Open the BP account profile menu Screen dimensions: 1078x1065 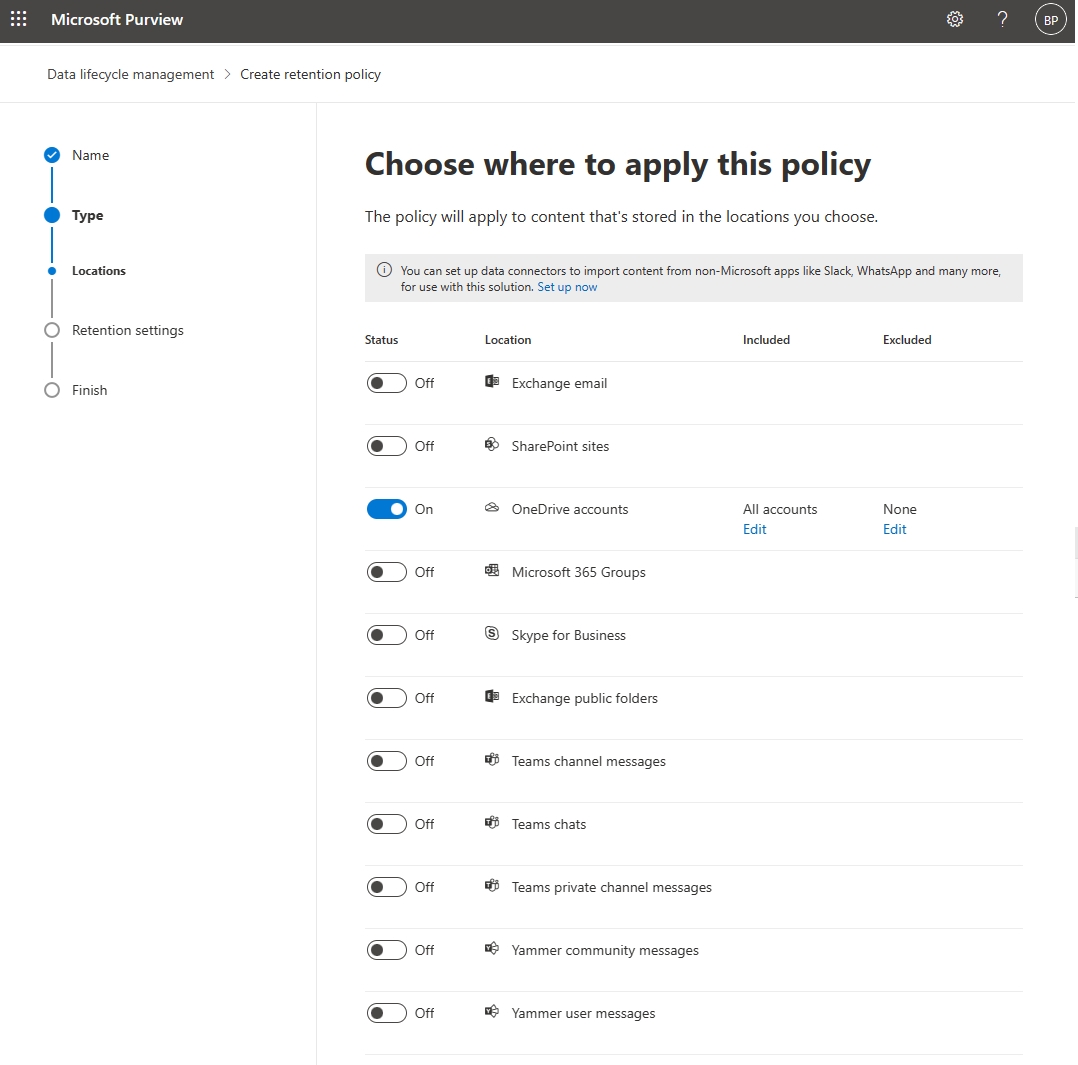pos(1050,19)
